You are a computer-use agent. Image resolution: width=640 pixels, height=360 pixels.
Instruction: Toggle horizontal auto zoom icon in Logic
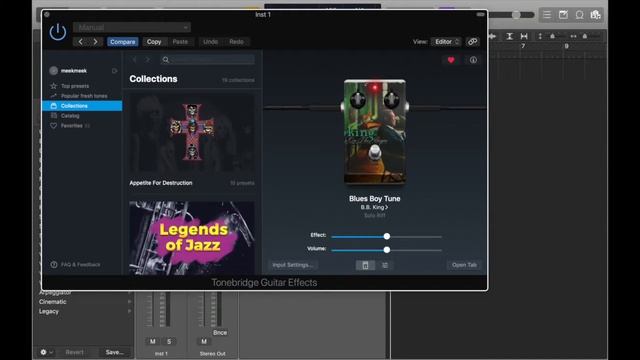[x=524, y=36]
